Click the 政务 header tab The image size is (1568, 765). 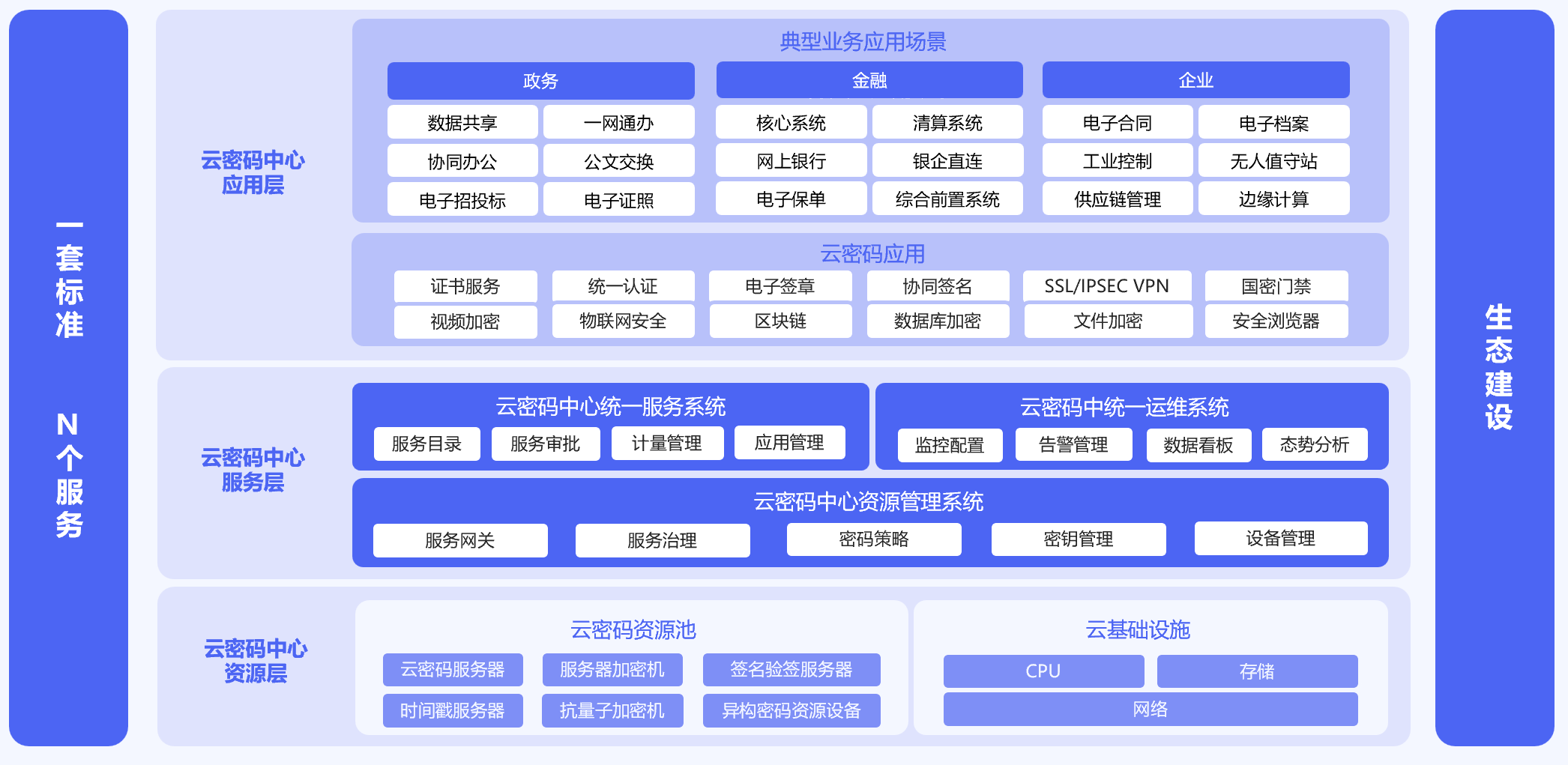[x=540, y=81]
